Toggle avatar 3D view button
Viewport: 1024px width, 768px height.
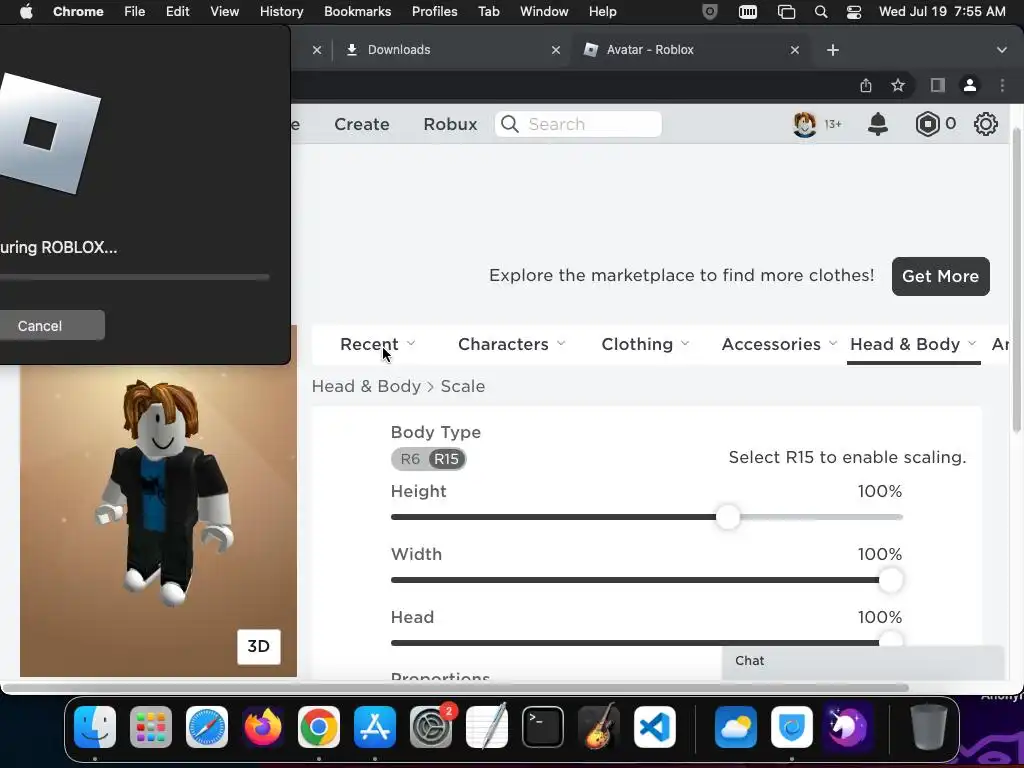pyautogui.click(x=259, y=647)
